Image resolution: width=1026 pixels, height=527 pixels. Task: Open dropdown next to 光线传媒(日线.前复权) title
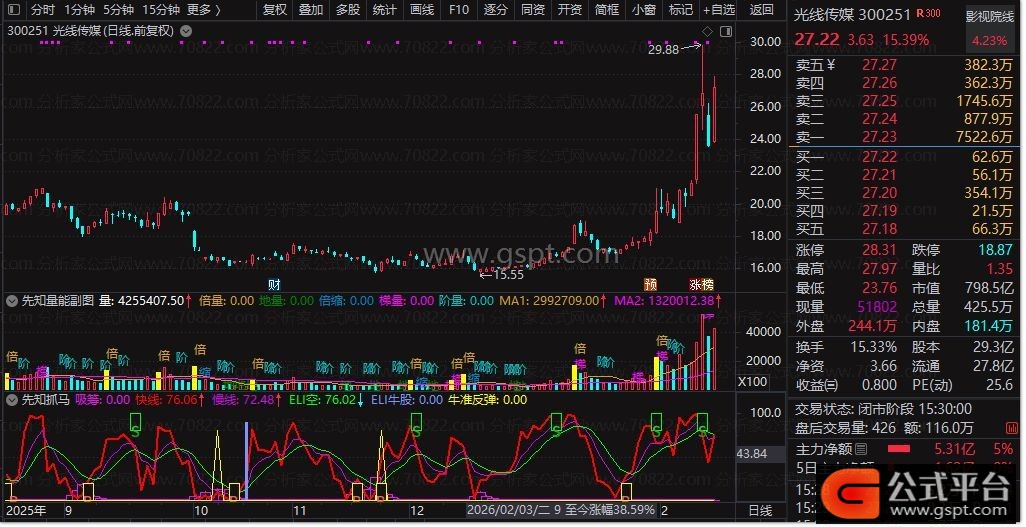(x=184, y=31)
